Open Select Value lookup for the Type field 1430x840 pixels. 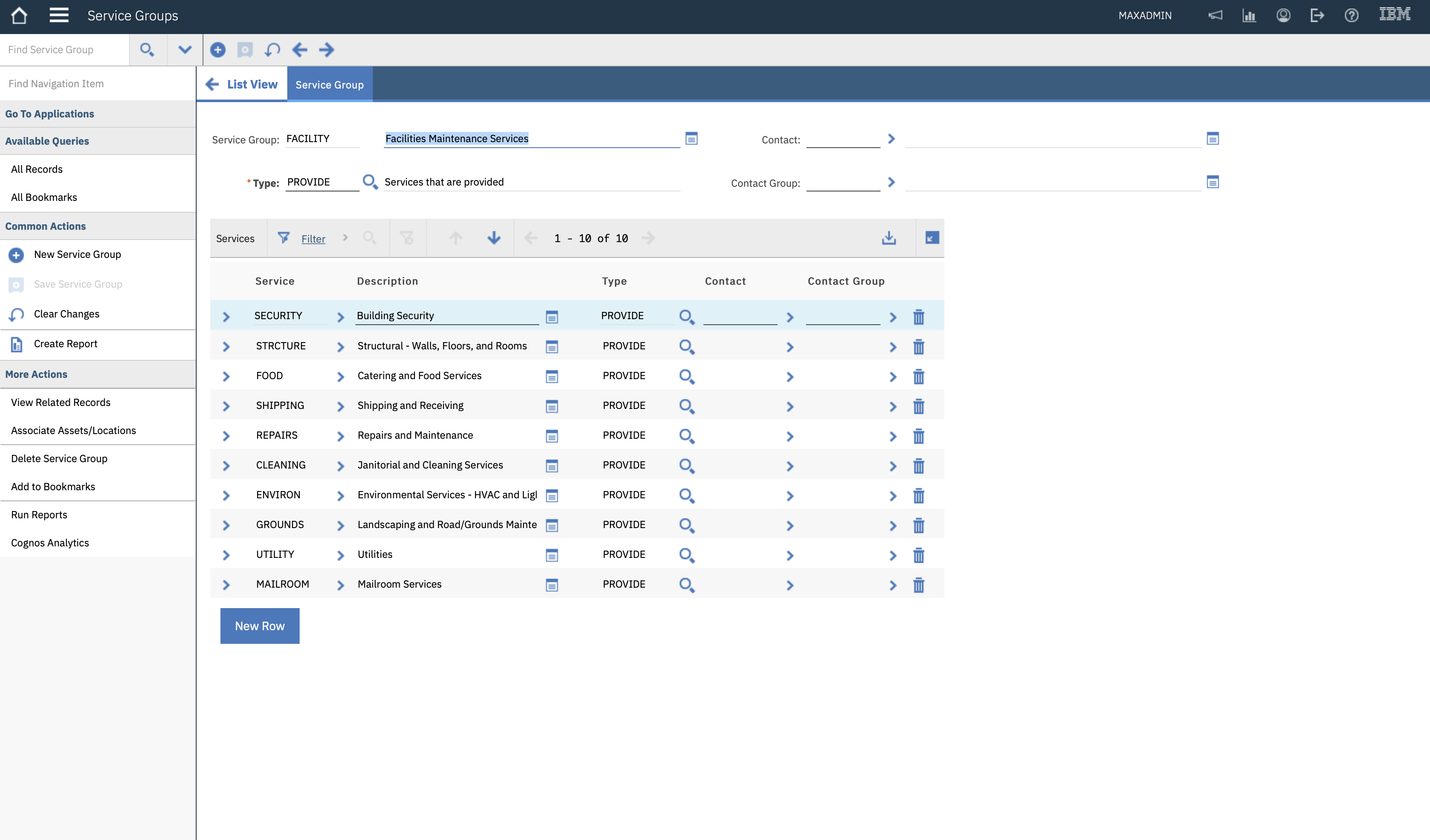(370, 182)
